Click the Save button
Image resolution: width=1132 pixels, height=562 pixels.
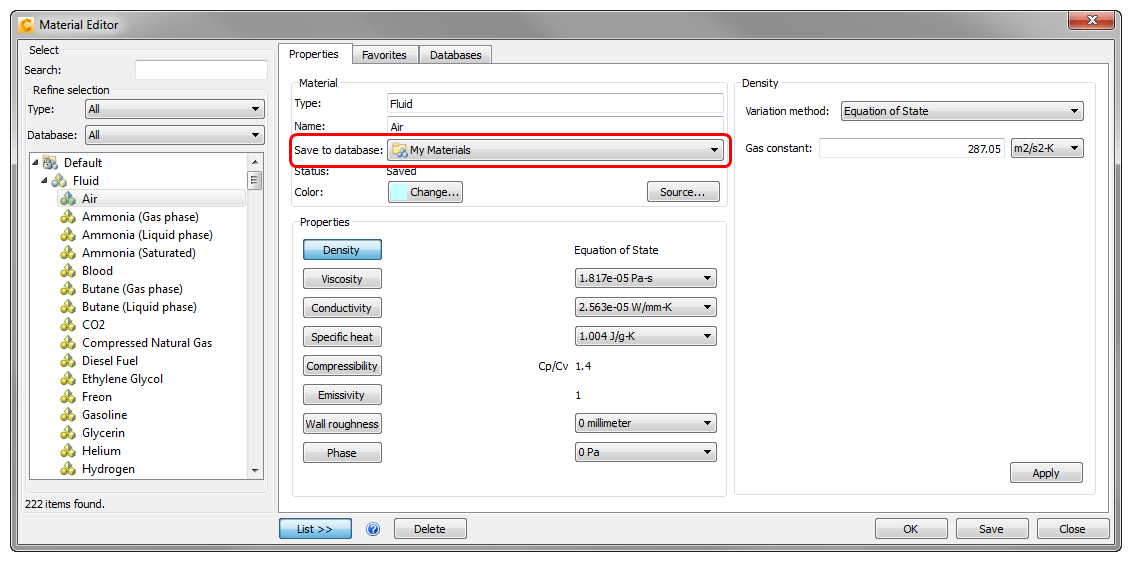coord(991,529)
